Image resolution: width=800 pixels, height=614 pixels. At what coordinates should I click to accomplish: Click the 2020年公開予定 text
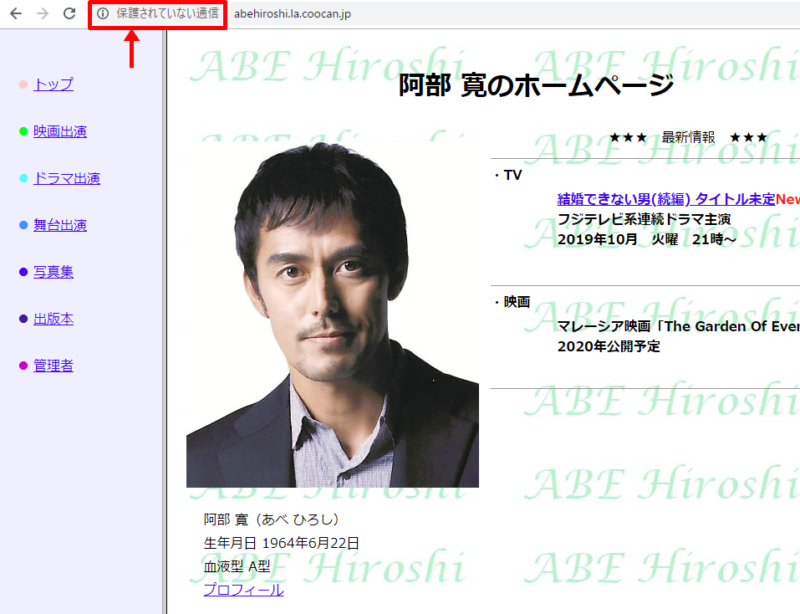click(609, 347)
